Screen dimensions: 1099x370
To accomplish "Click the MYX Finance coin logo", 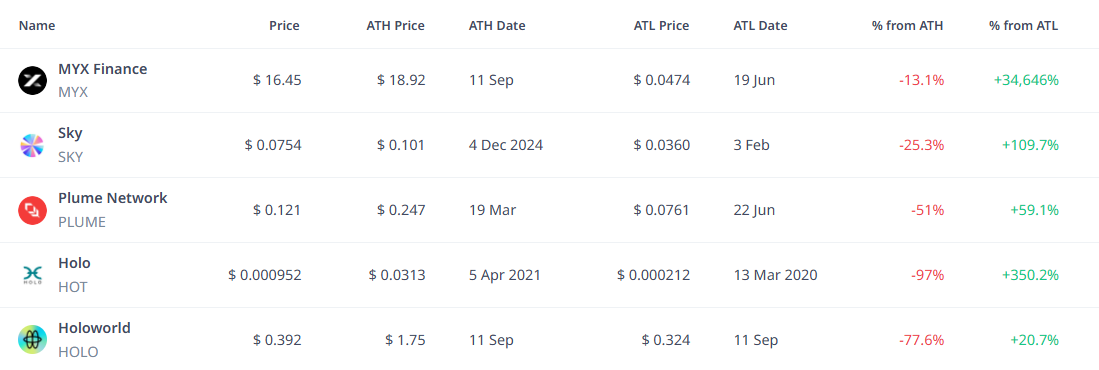I will pyautogui.click(x=32, y=81).
